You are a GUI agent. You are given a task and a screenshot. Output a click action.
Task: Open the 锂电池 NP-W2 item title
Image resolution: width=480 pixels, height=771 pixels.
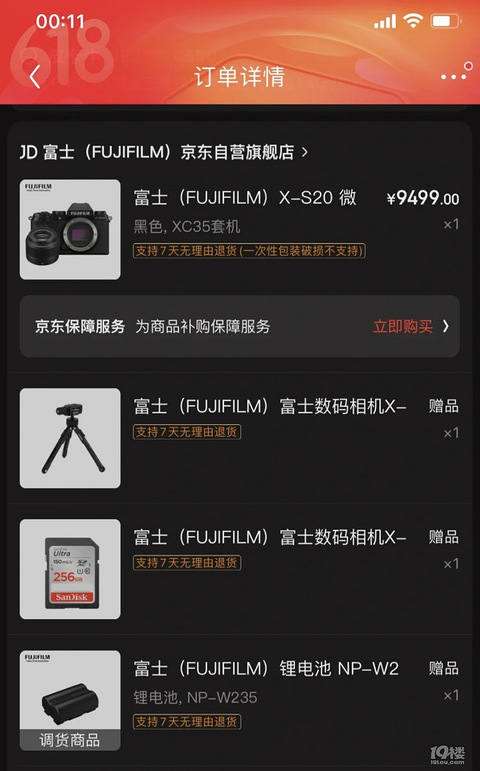coord(266,669)
